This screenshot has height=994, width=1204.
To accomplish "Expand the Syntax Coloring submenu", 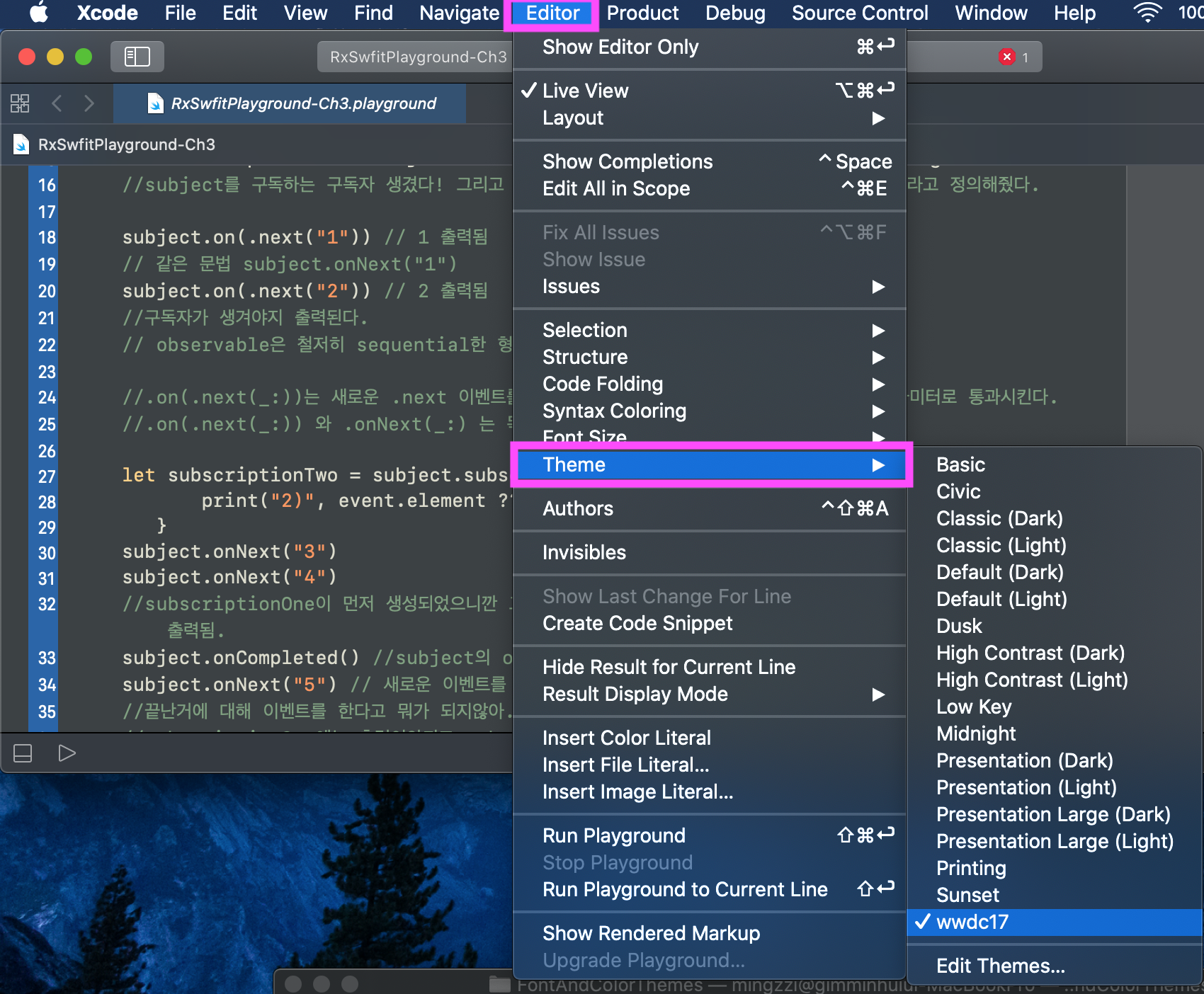I will [x=709, y=411].
